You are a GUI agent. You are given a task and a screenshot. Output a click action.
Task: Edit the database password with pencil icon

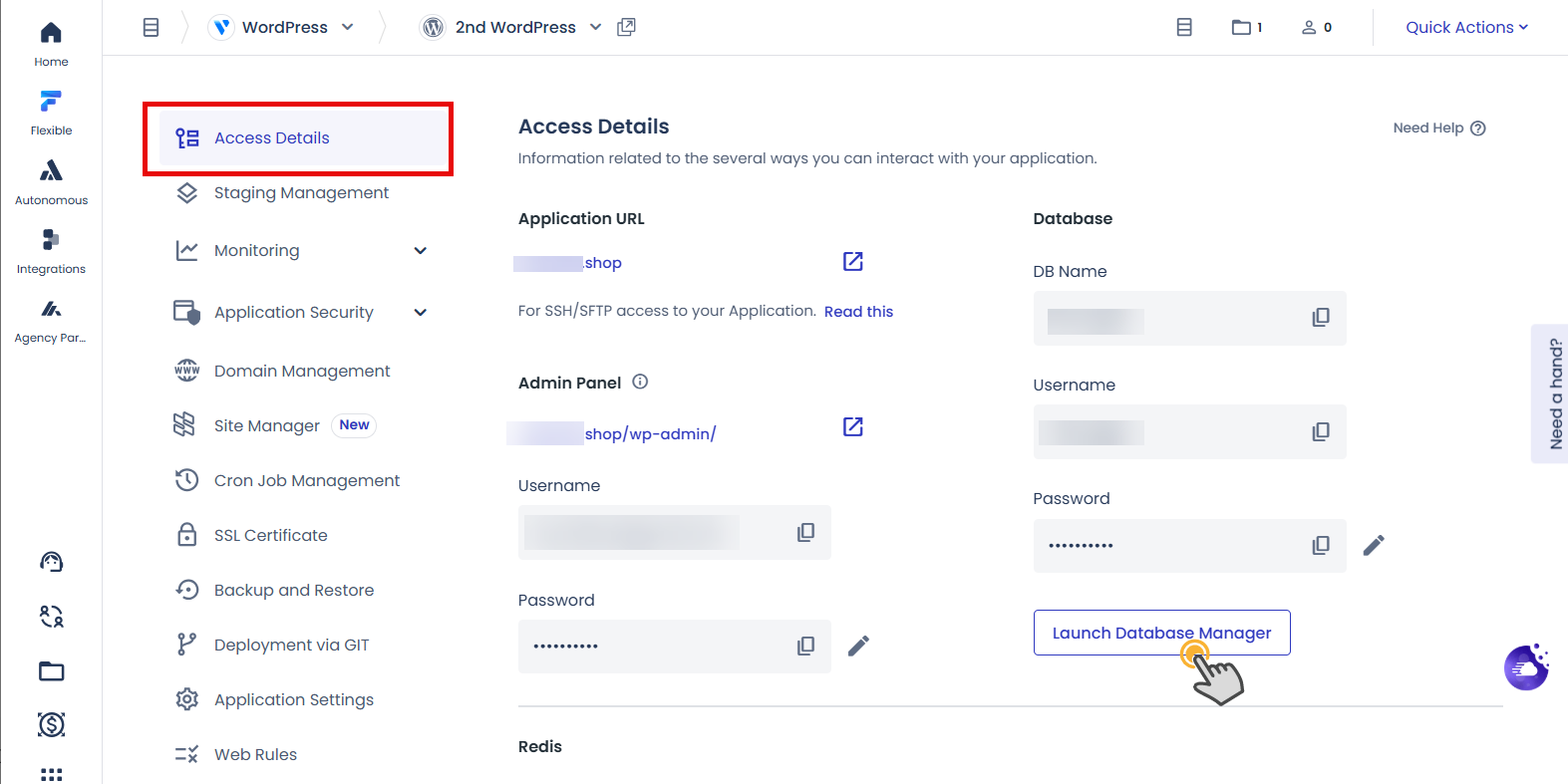[x=1374, y=545]
